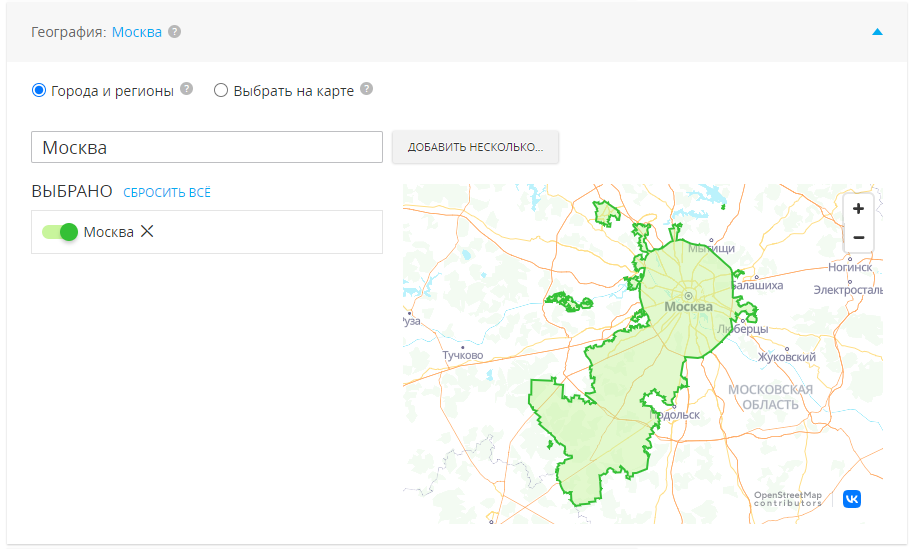Click into the Москва city search field
Viewport: 914px width, 549px height.
coord(207,147)
